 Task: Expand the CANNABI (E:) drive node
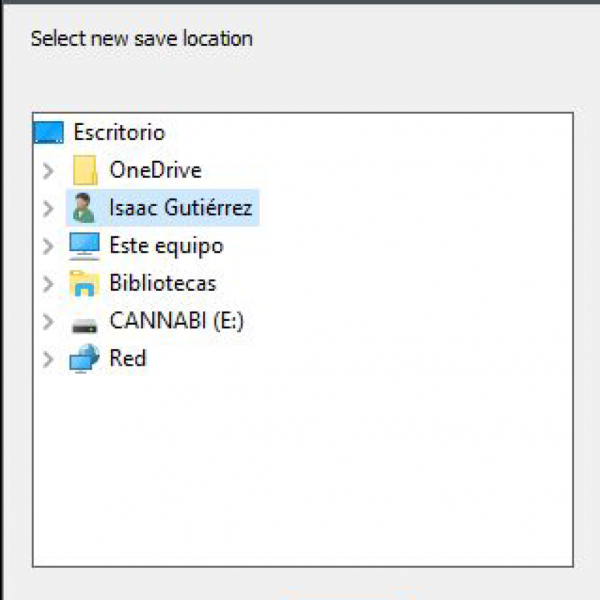click(x=47, y=322)
